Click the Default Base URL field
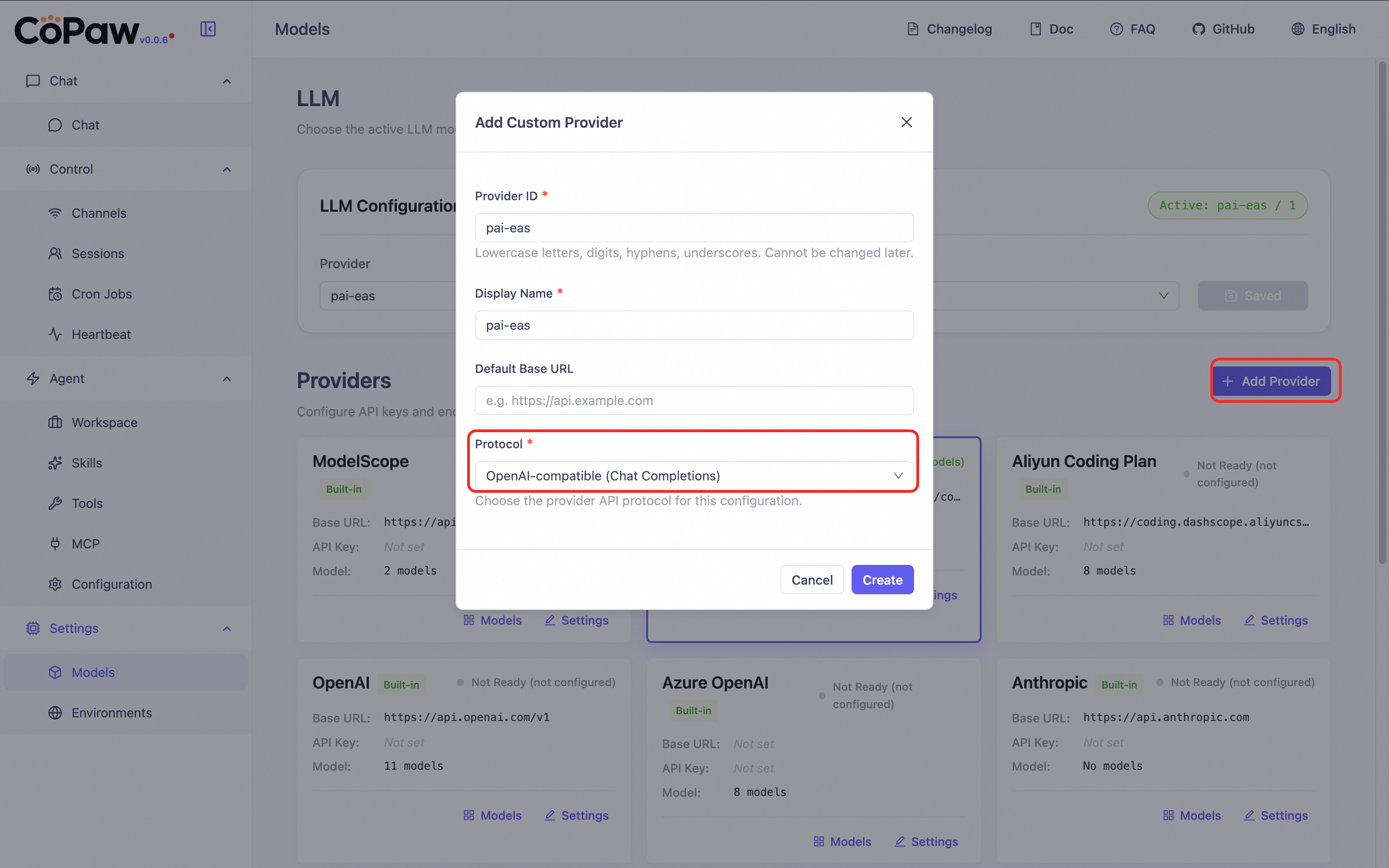The height and width of the screenshot is (868, 1389). tap(694, 400)
